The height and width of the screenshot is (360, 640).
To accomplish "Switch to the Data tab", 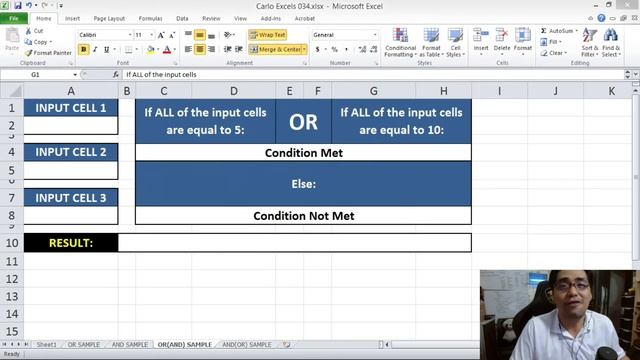I will pyautogui.click(x=182, y=18).
